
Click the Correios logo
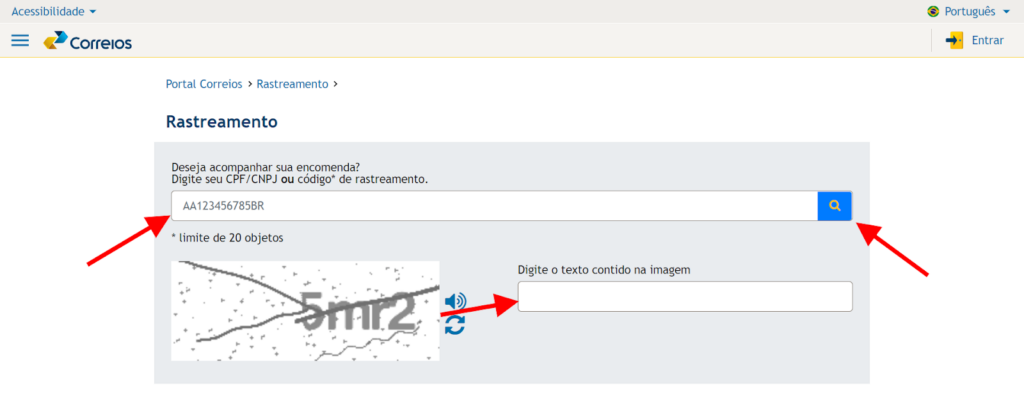(88, 41)
